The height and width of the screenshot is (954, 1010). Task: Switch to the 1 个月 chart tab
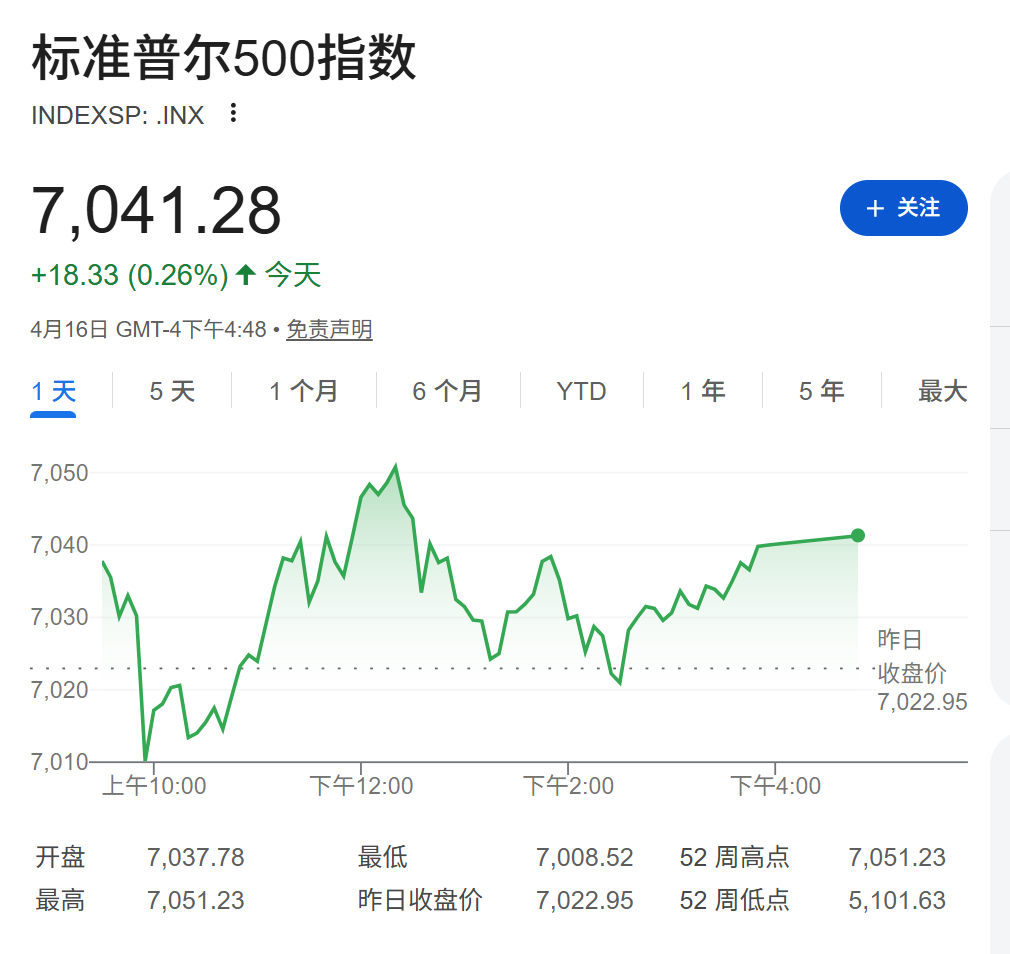click(302, 391)
